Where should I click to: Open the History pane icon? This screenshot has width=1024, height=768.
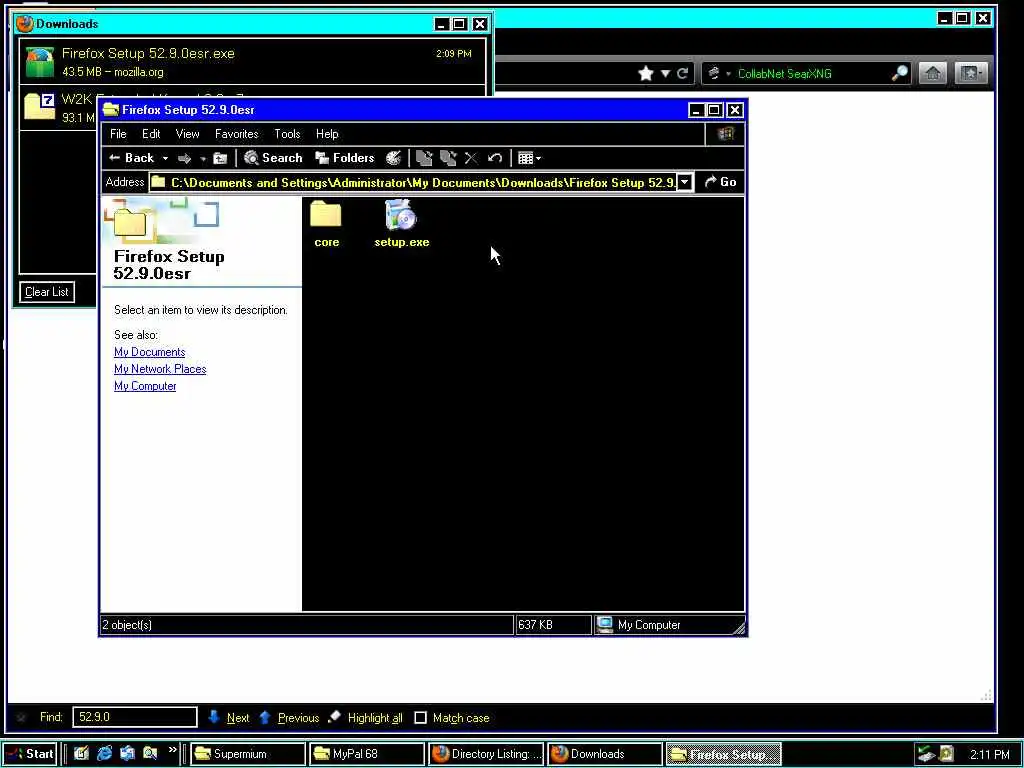coord(393,158)
